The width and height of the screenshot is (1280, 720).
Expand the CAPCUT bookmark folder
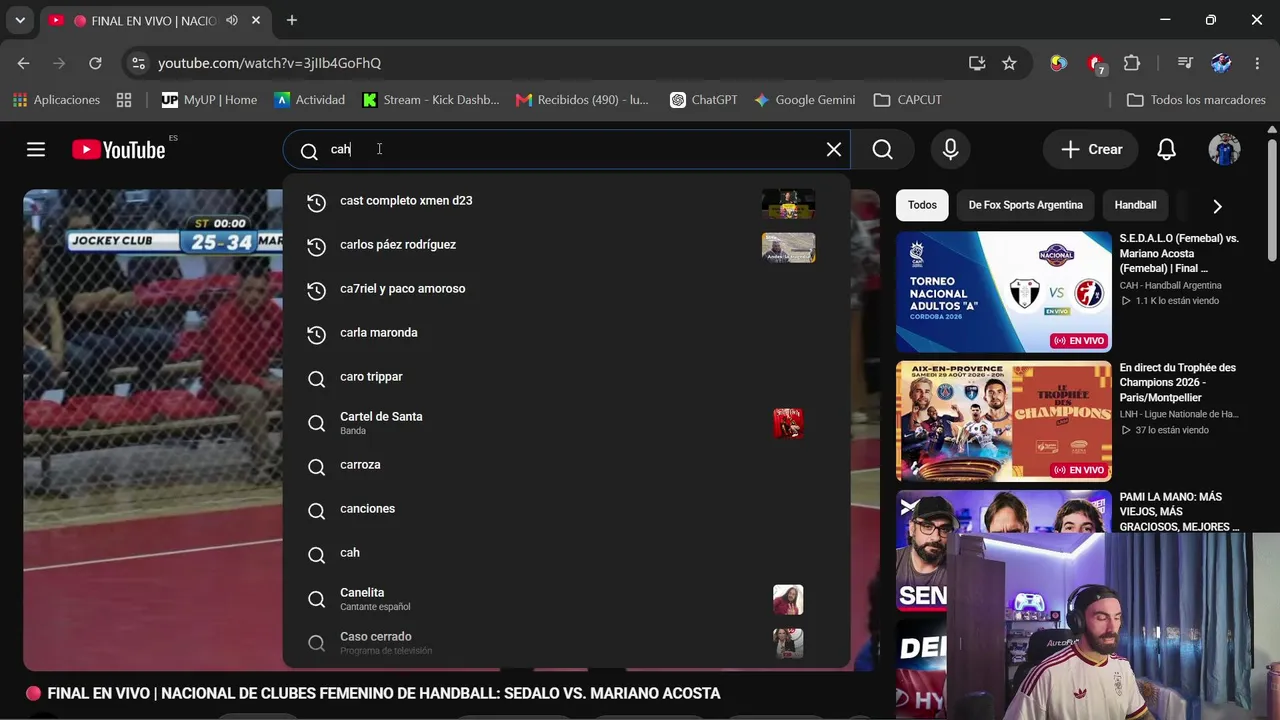[908, 100]
